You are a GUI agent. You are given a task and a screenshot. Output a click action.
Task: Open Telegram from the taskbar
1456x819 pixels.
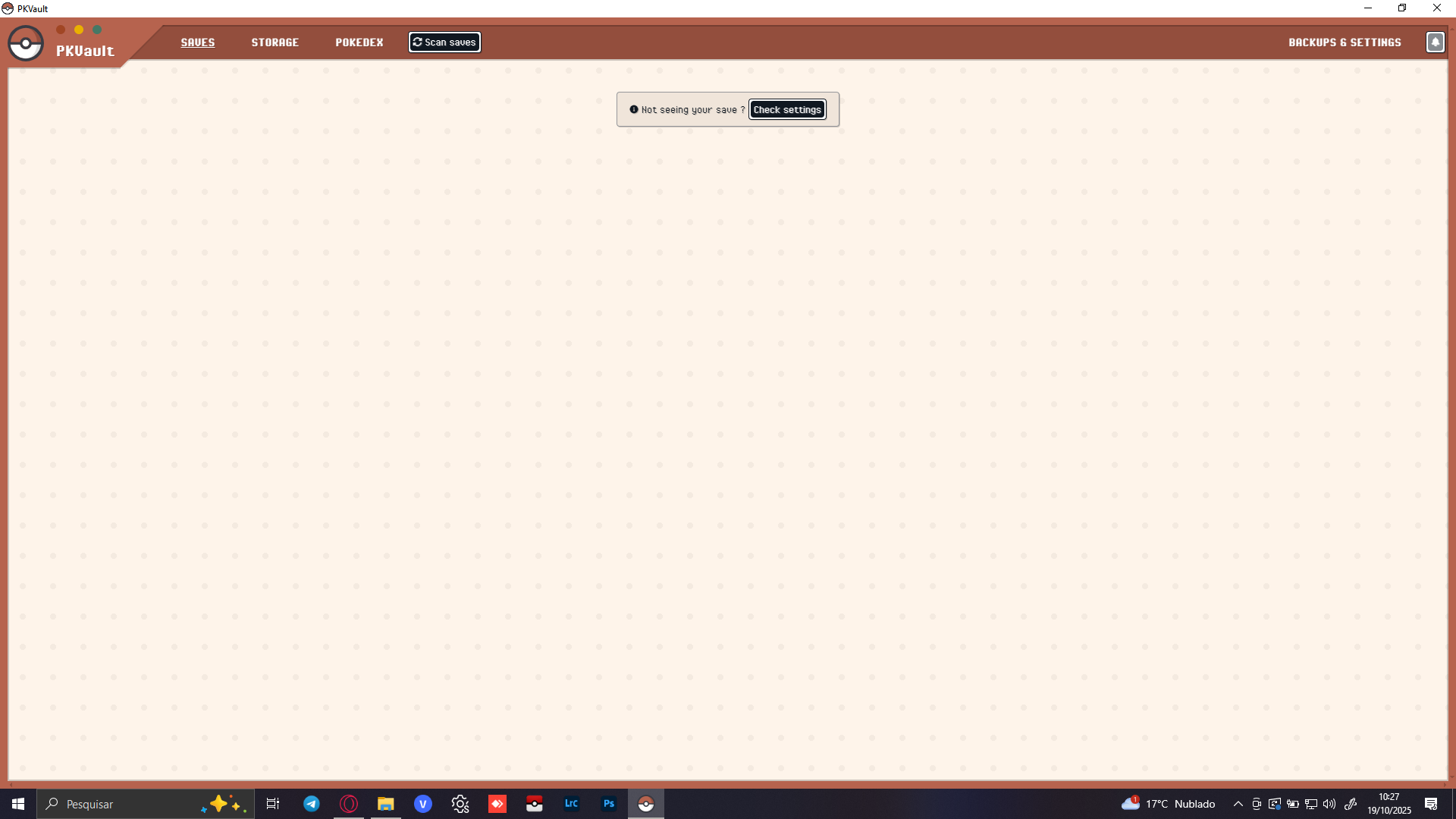point(312,804)
